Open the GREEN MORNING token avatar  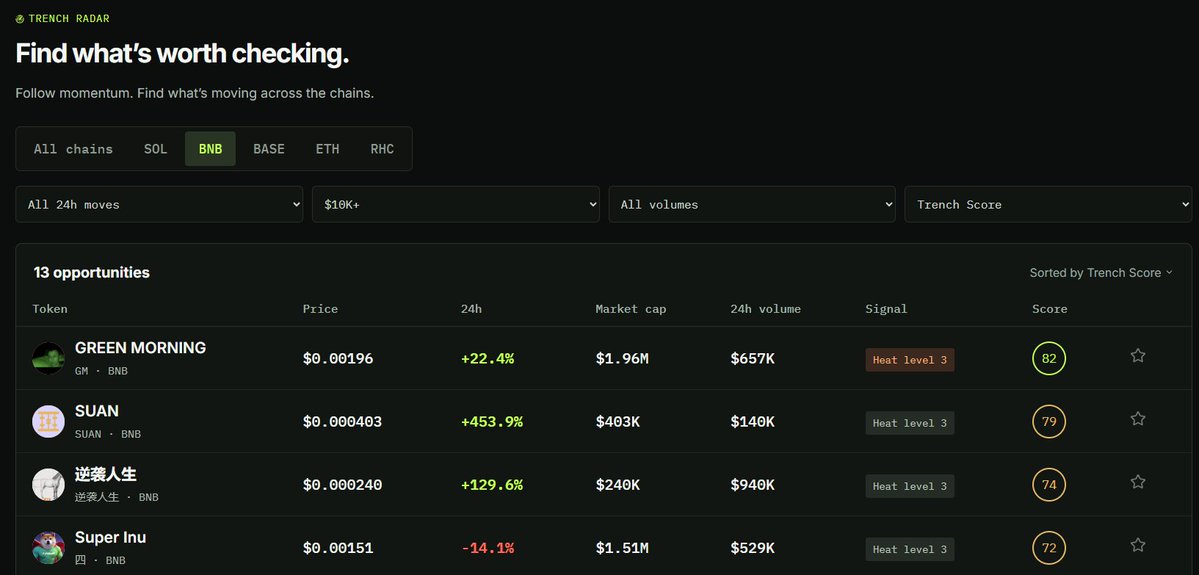coord(48,359)
